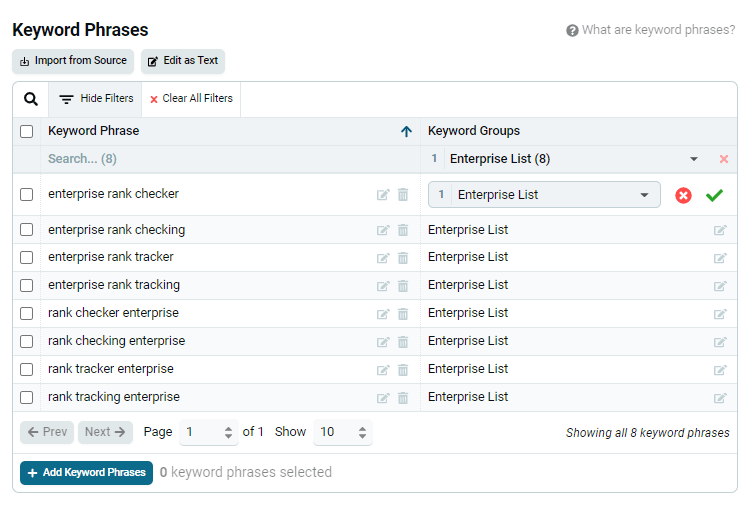This screenshot has height=523, width=755.
Task: Remove the Enterprise List group filter
Action: tap(724, 159)
